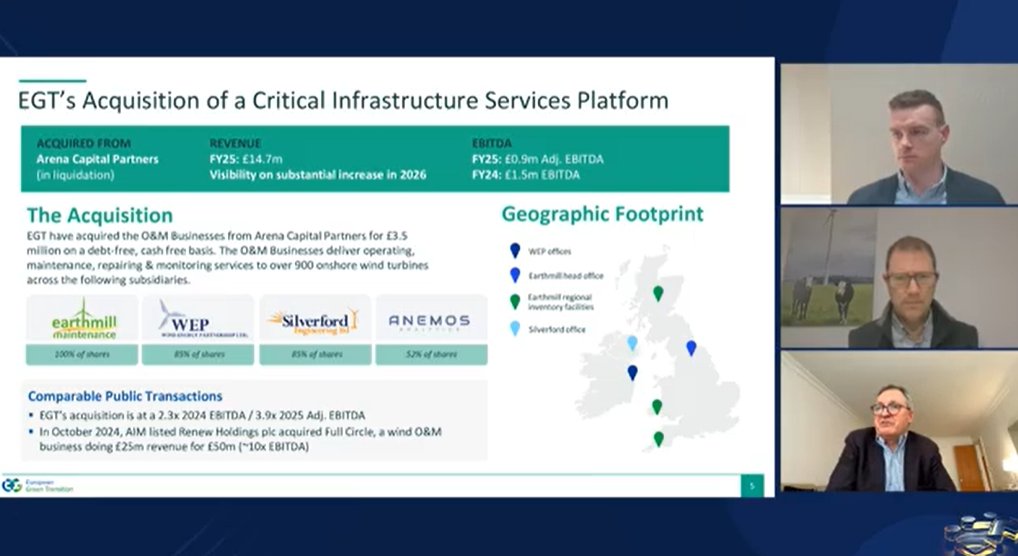Viewport: 1018px width, 556px height.
Task: Click "100% of shares" under Earthmill
Action: [x=82, y=355]
